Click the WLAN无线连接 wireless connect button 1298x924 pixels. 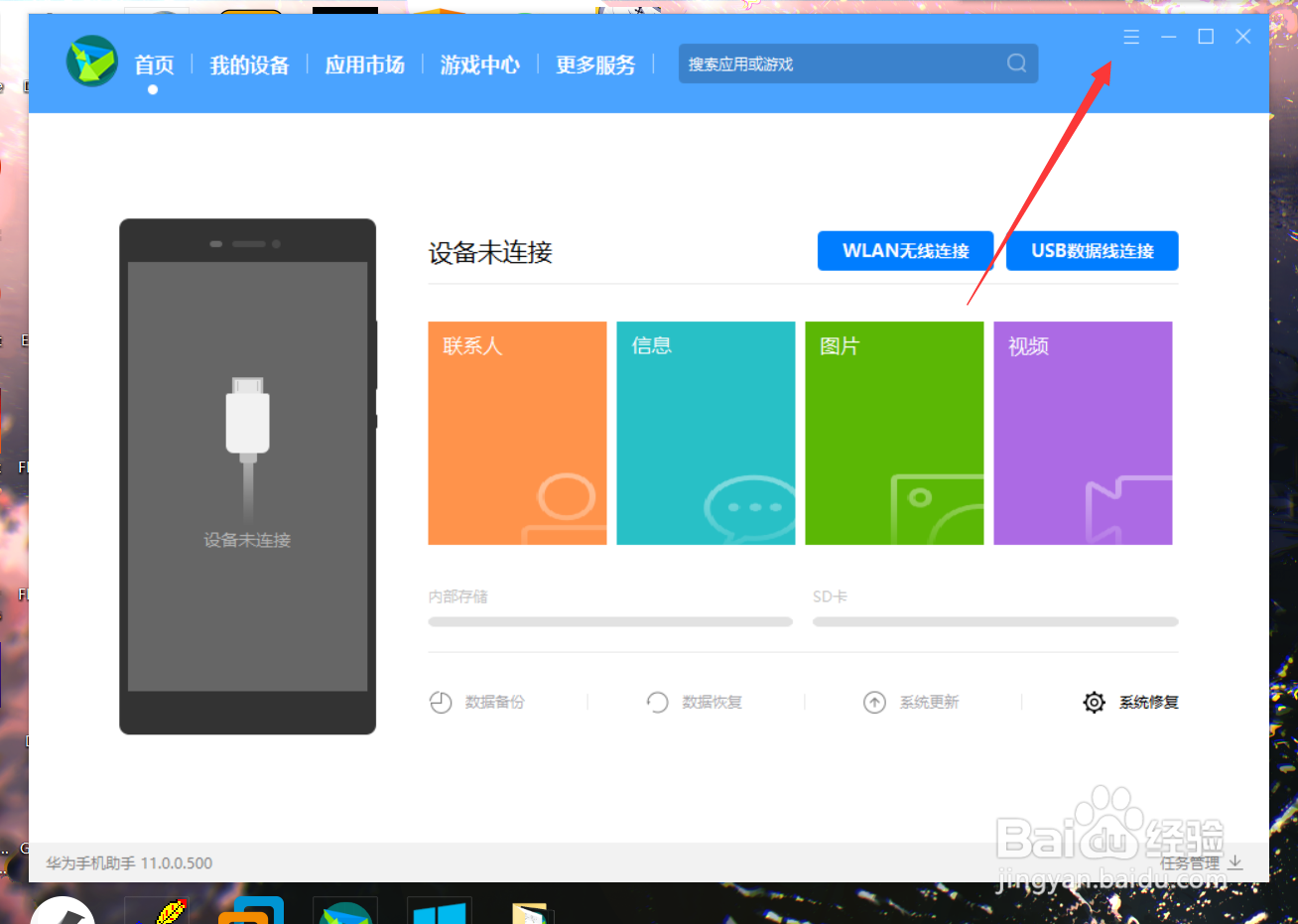[904, 250]
